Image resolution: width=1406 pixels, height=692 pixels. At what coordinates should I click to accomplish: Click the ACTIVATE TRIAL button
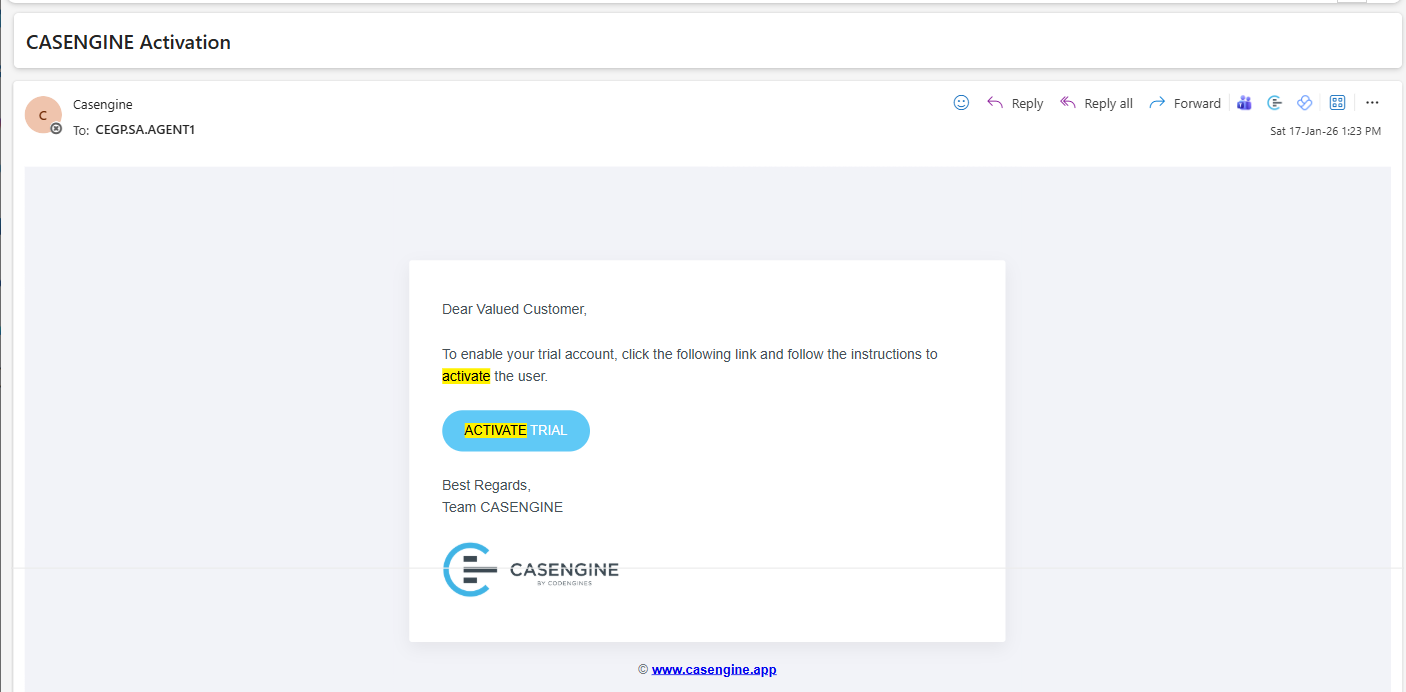coord(516,431)
